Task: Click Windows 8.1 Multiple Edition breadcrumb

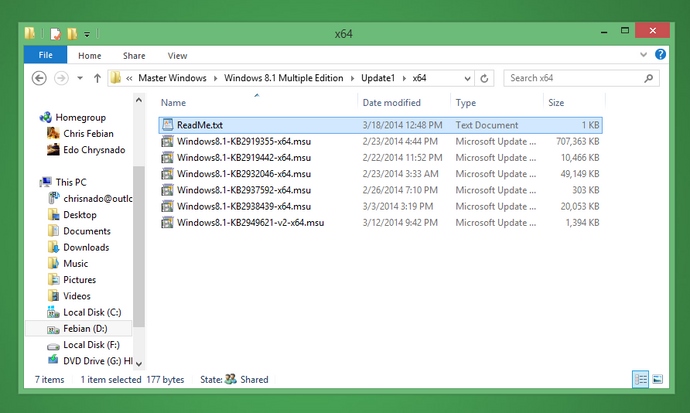Action: click(x=283, y=78)
